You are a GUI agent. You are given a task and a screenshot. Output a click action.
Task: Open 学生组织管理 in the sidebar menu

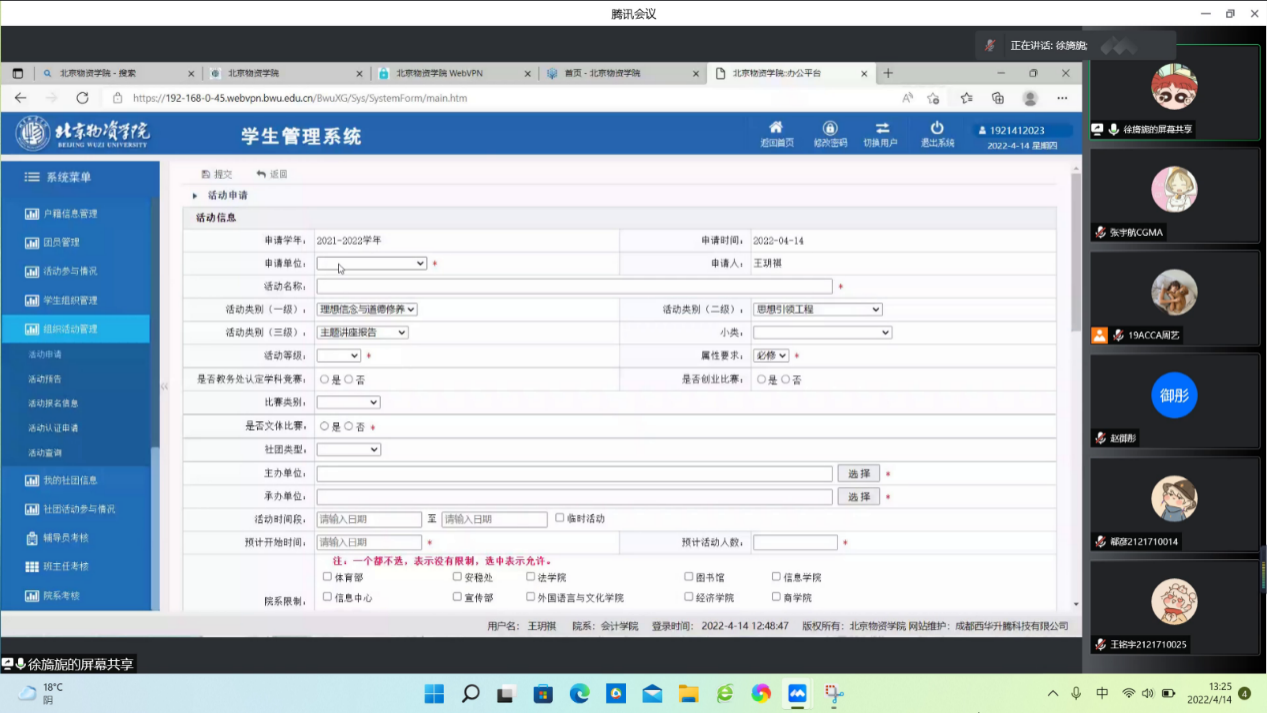[69, 300]
